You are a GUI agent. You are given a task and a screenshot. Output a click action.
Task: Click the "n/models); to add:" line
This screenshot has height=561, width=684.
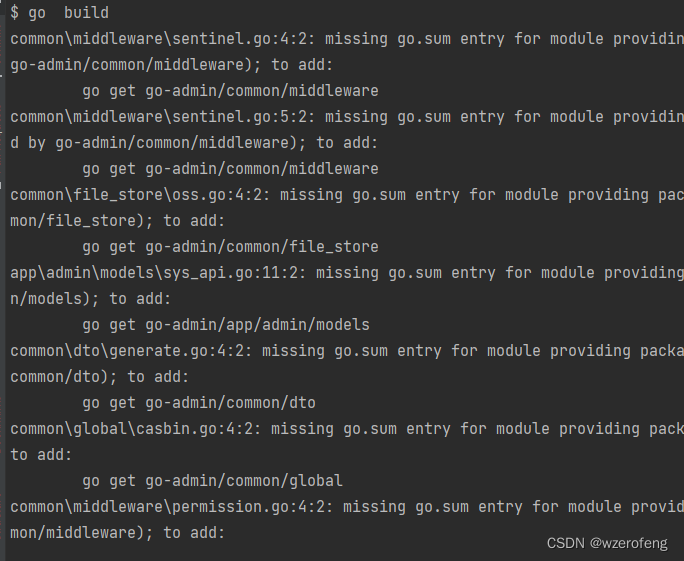90,299
